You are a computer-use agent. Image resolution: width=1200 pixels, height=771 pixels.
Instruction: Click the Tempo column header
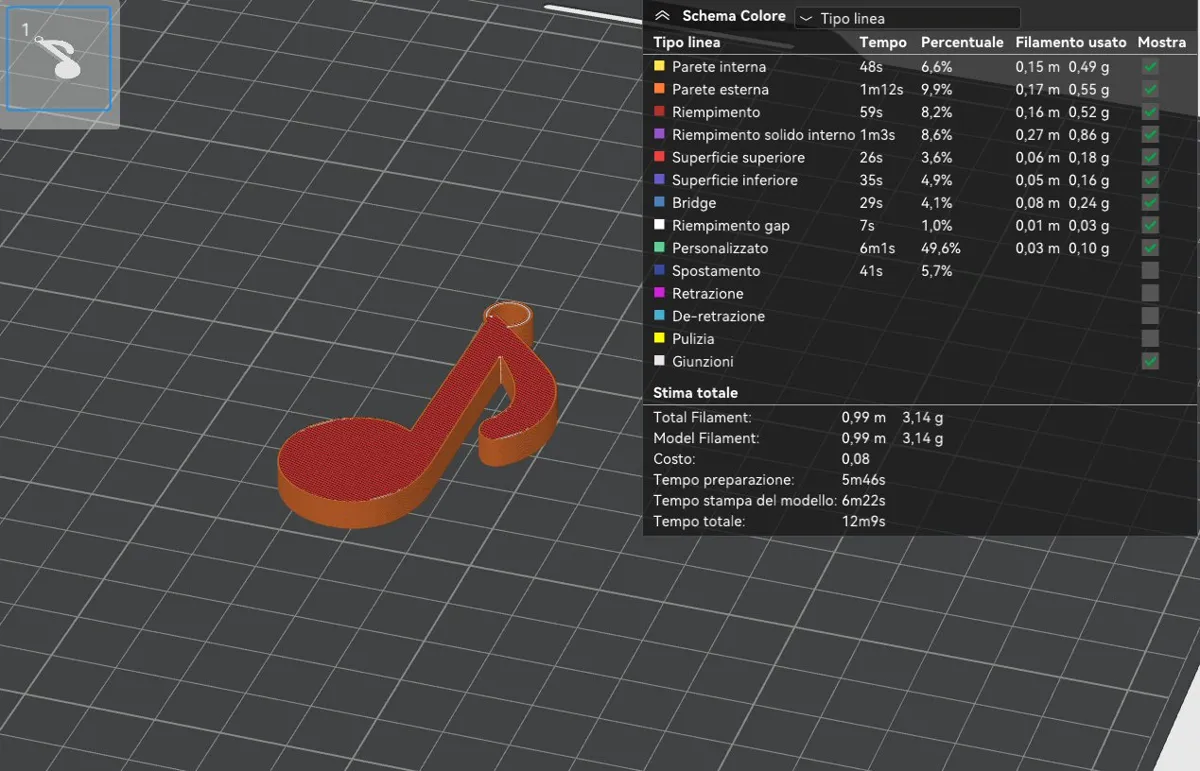click(x=883, y=43)
